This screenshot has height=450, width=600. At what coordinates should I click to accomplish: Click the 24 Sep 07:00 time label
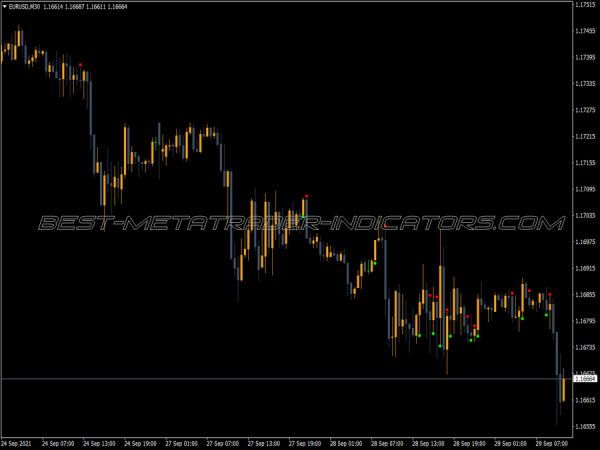coord(58,443)
